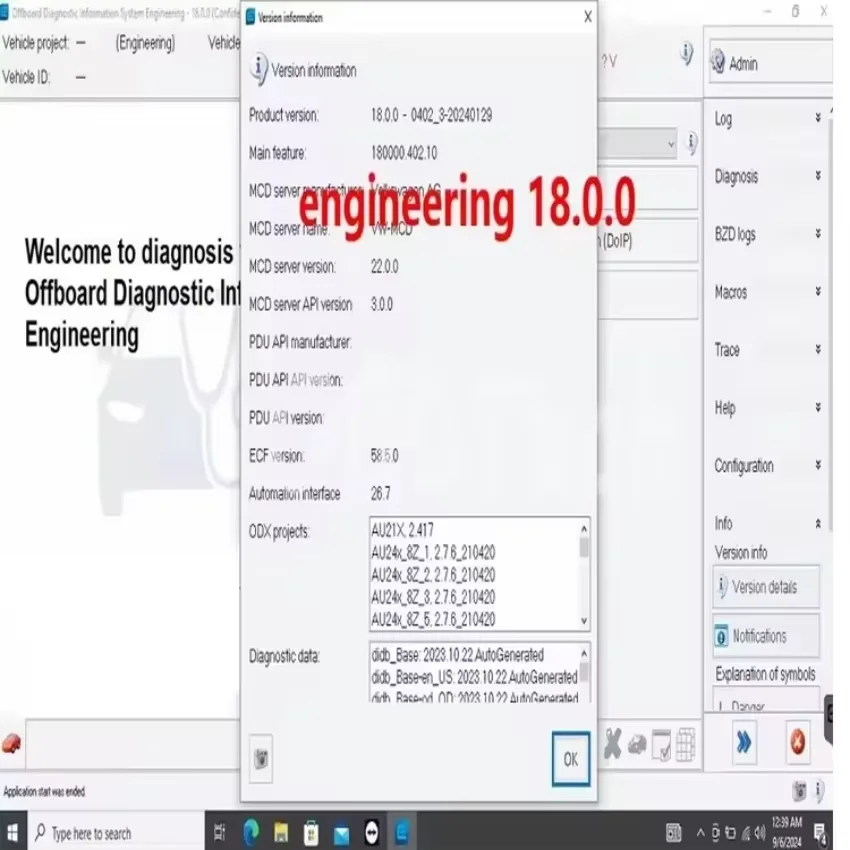Close the Version information dialog
The width and height of the screenshot is (850, 850).
point(588,17)
